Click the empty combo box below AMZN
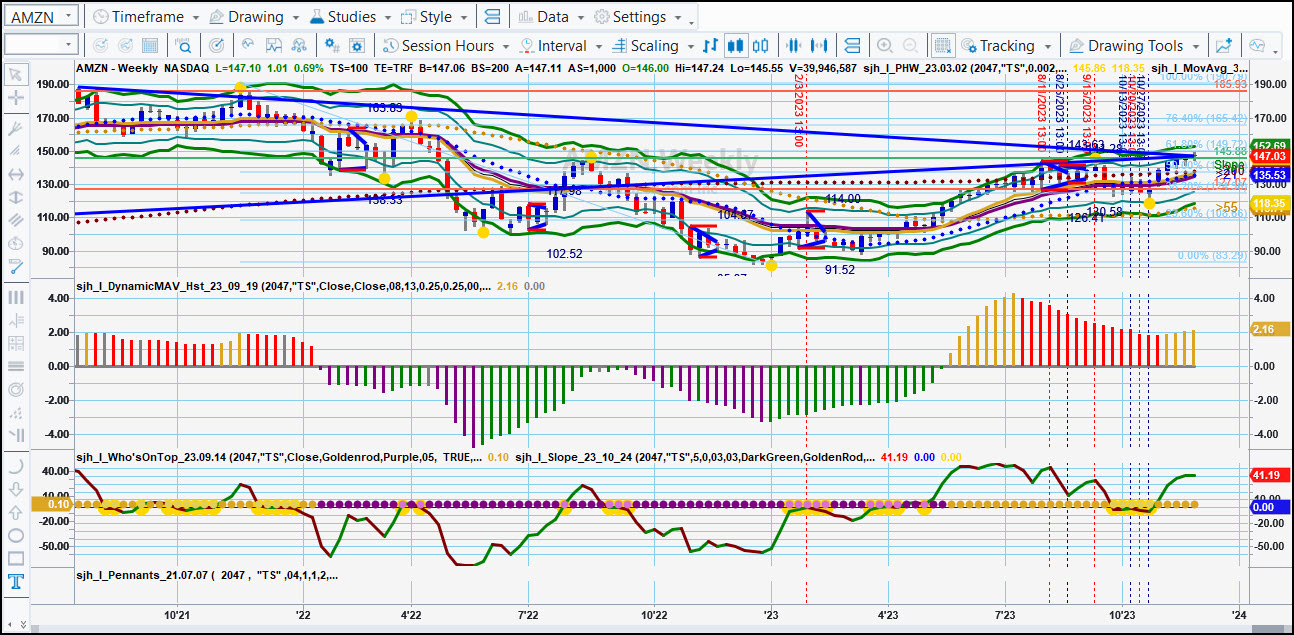 tap(41, 45)
